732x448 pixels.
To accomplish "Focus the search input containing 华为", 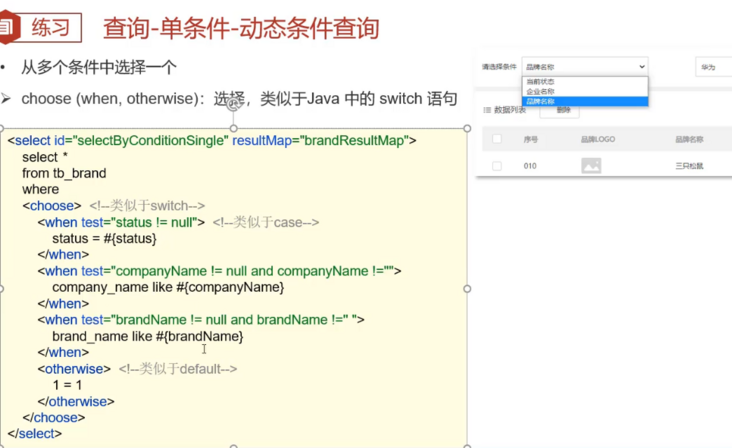I will [714, 67].
